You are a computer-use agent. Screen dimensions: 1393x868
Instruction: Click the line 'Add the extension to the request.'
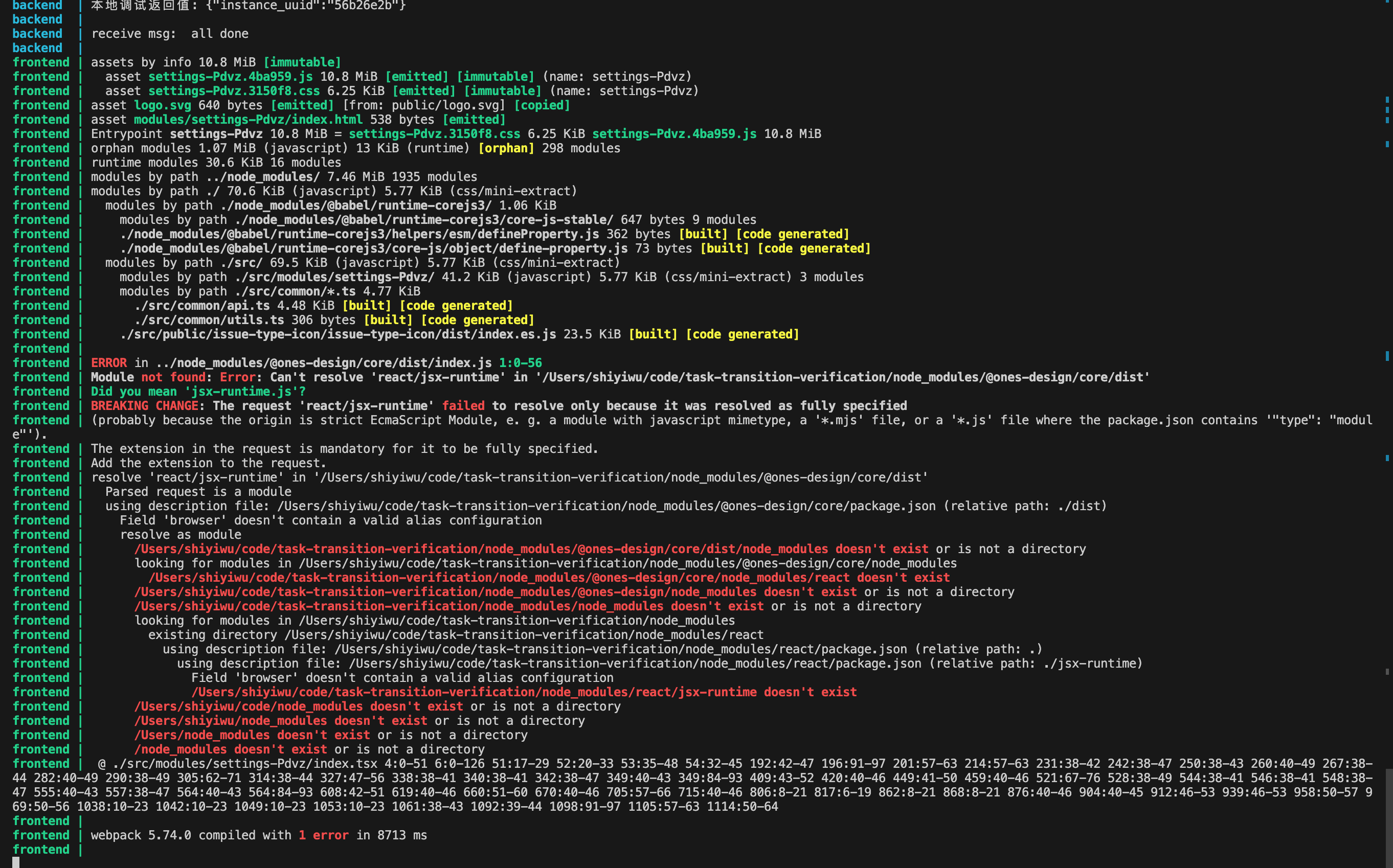click(x=209, y=463)
